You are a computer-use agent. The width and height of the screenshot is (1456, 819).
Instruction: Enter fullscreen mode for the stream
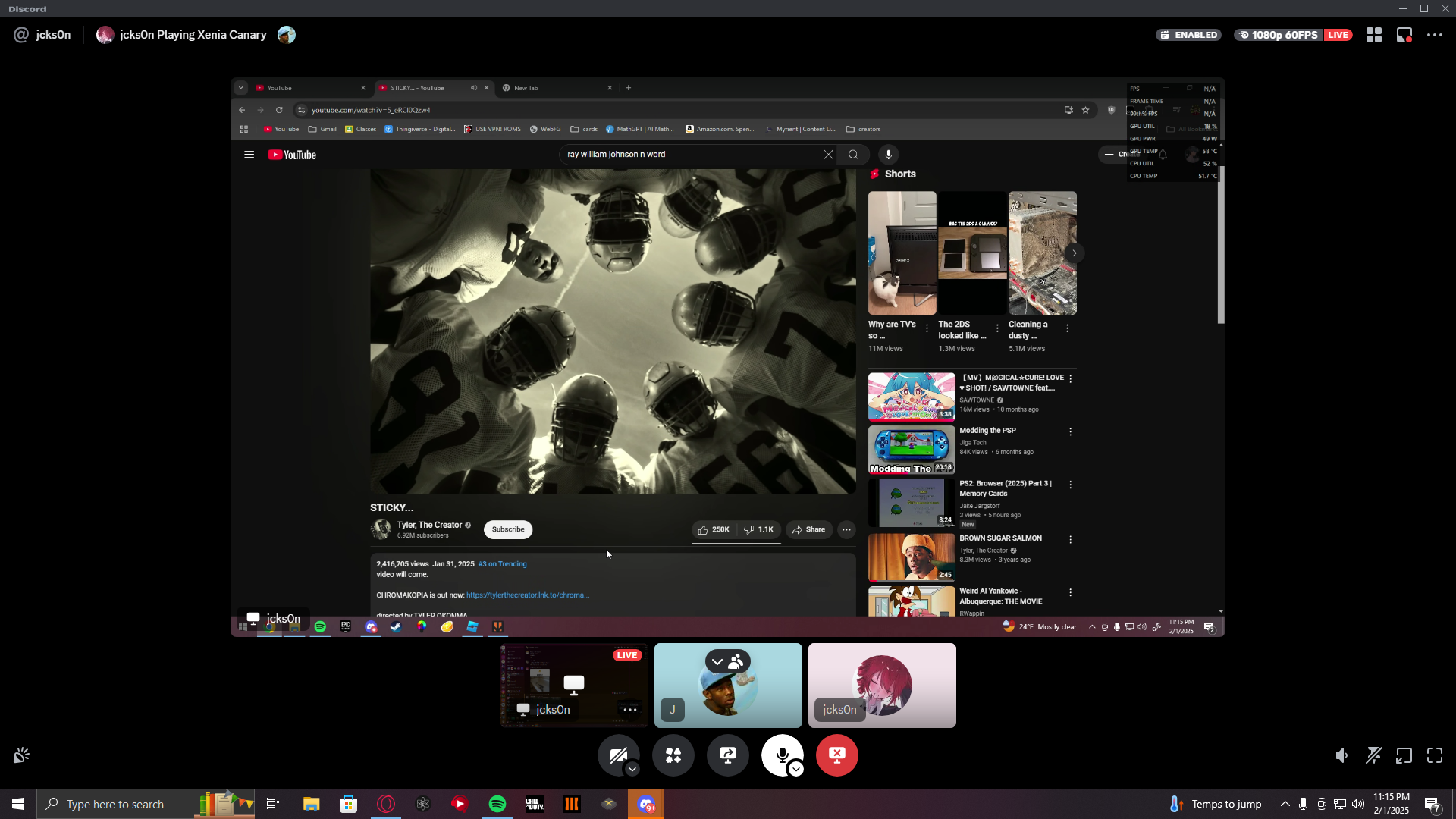point(1435,755)
